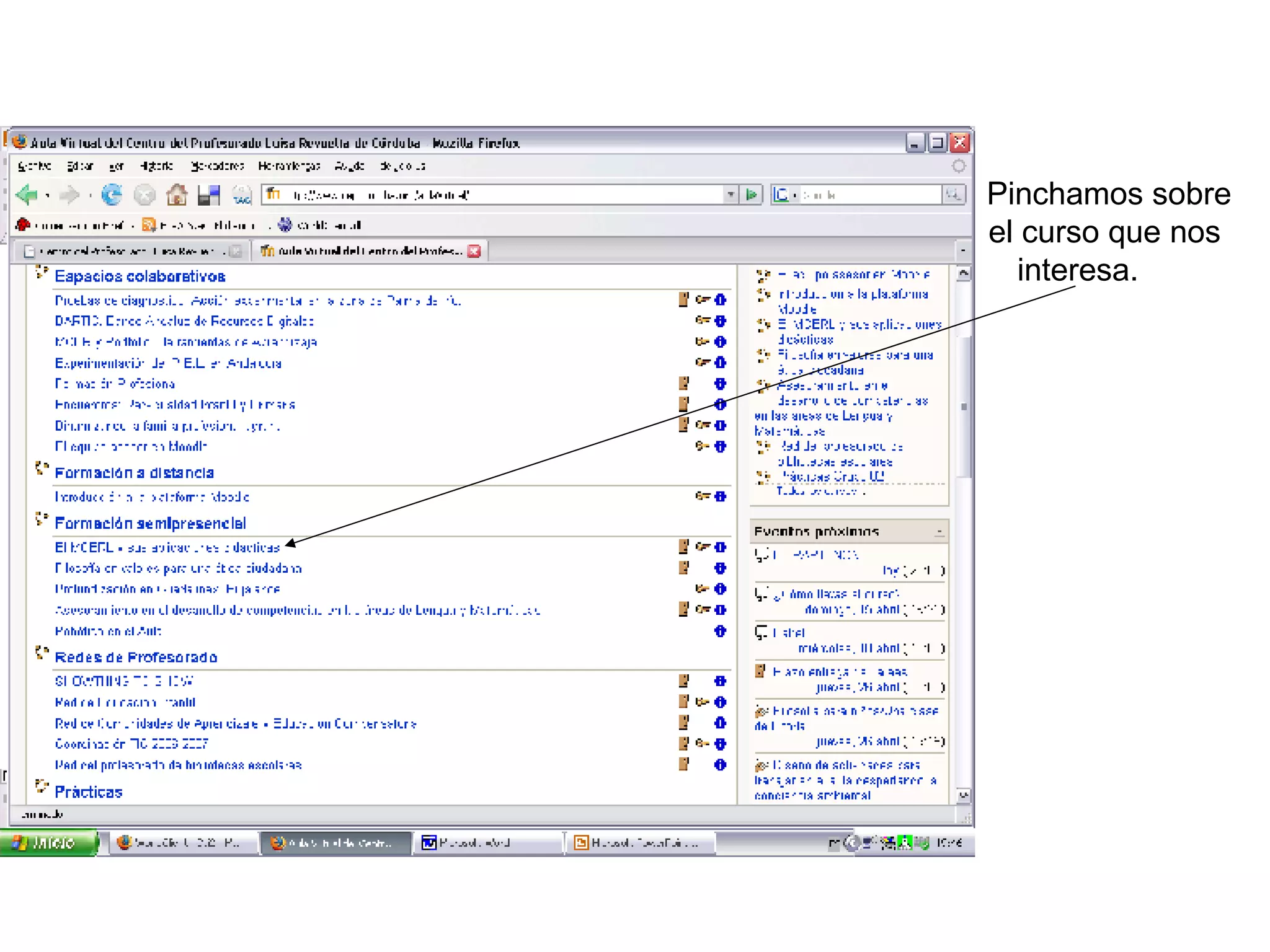
Task: Click the URL address input field
Action: pyautogui.click(x=496, y=195)
